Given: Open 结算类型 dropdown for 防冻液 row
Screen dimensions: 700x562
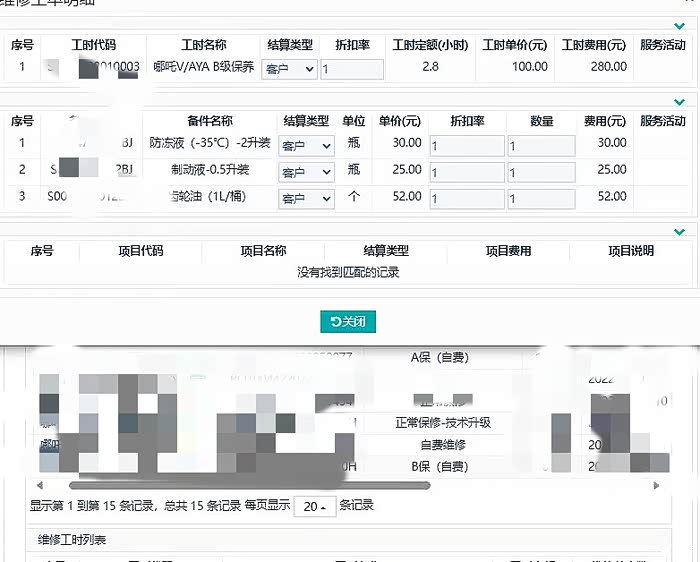Looking at the screenshot, I should point(306,146).
